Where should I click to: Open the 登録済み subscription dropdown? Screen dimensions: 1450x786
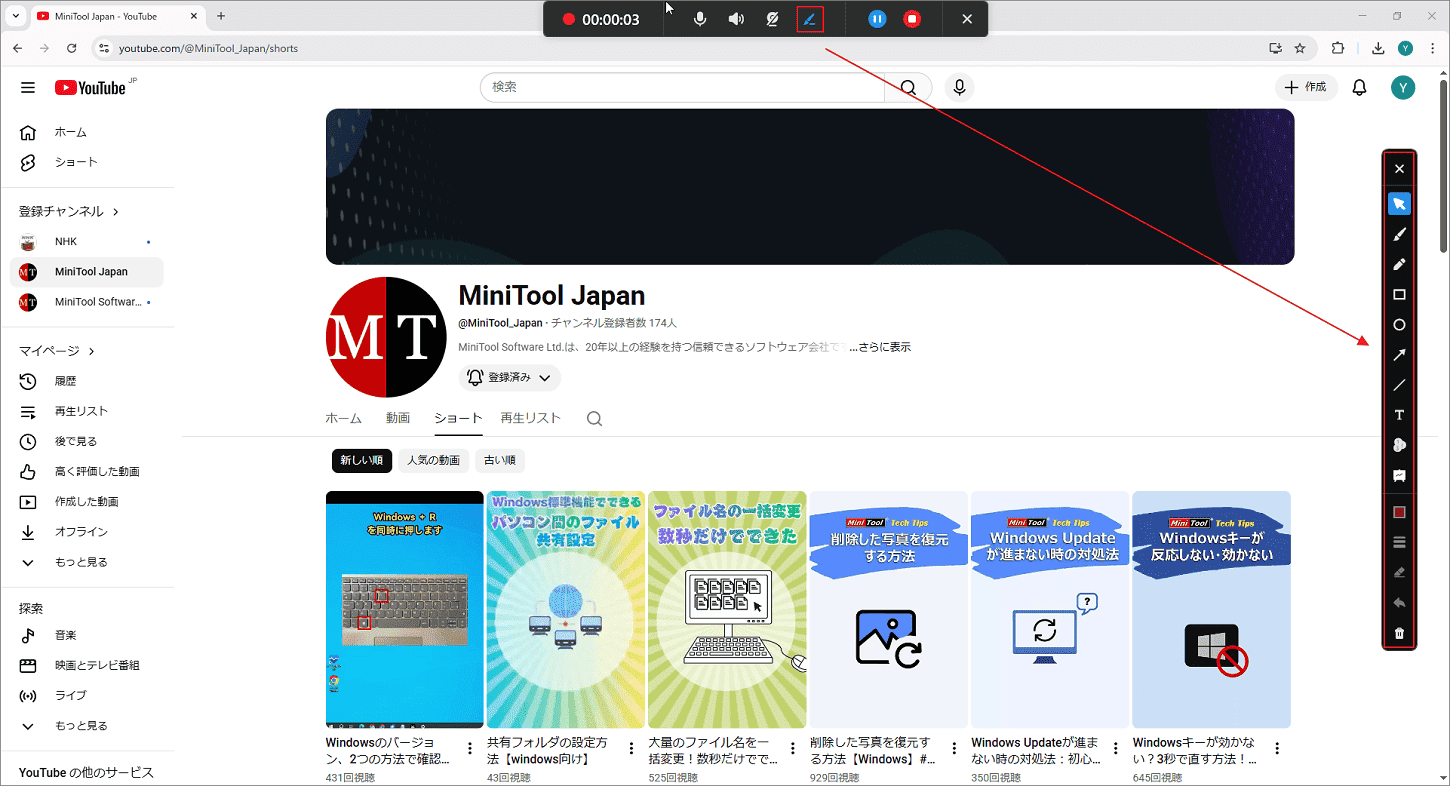(509, 377)
